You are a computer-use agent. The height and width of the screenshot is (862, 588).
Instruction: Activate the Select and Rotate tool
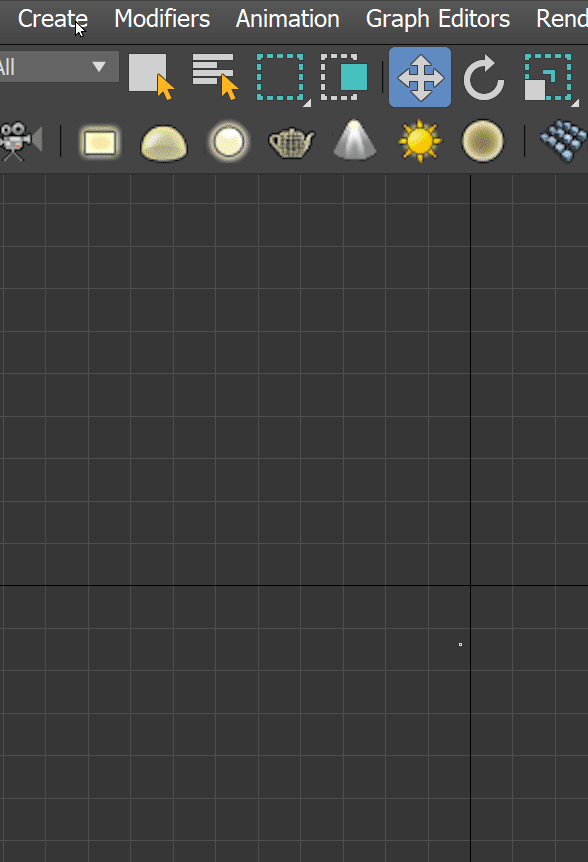(x=484, y=77)
